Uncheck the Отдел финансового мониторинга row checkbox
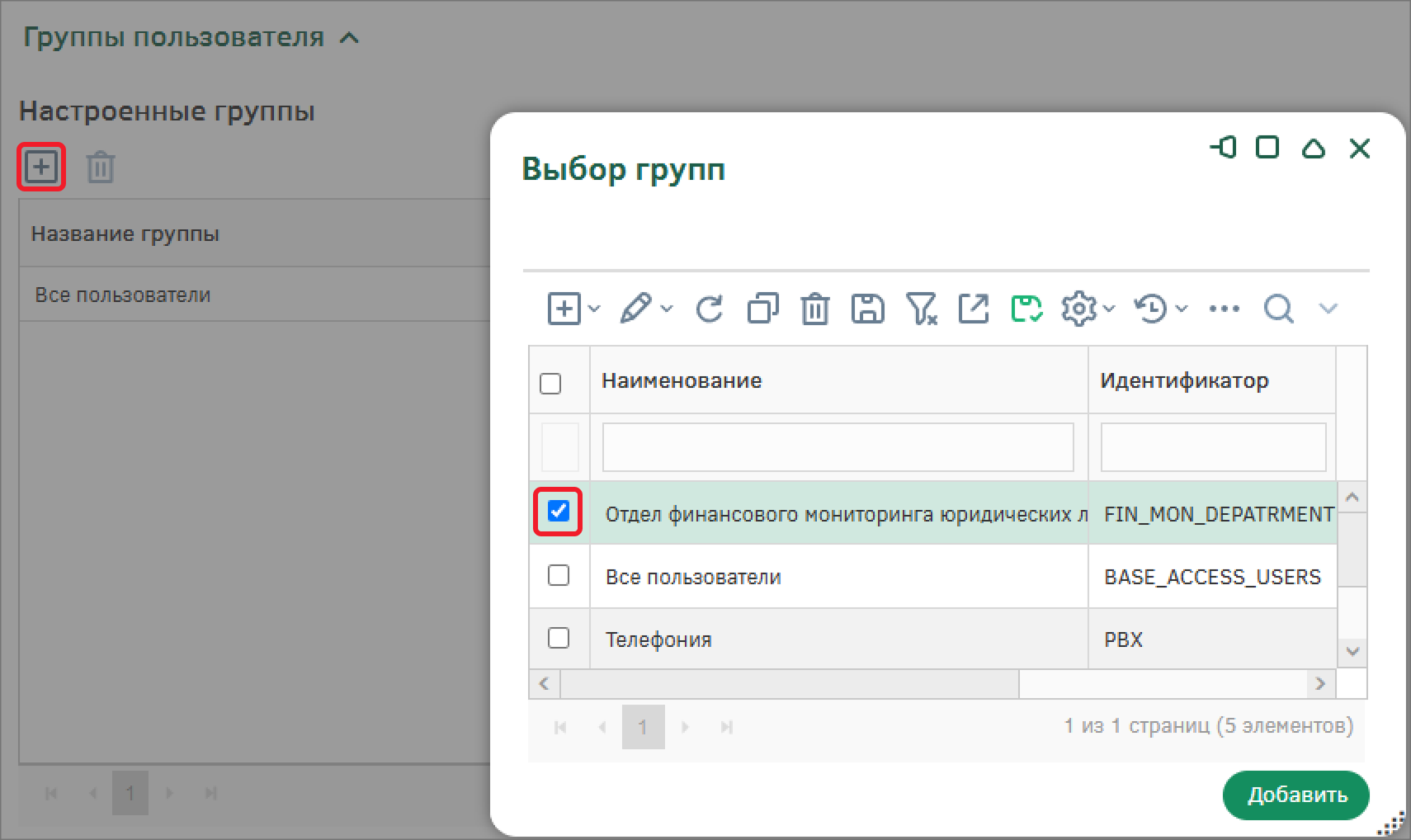Screen dimensions: 1411x840 pyautogui.click(x=559, y=512)
